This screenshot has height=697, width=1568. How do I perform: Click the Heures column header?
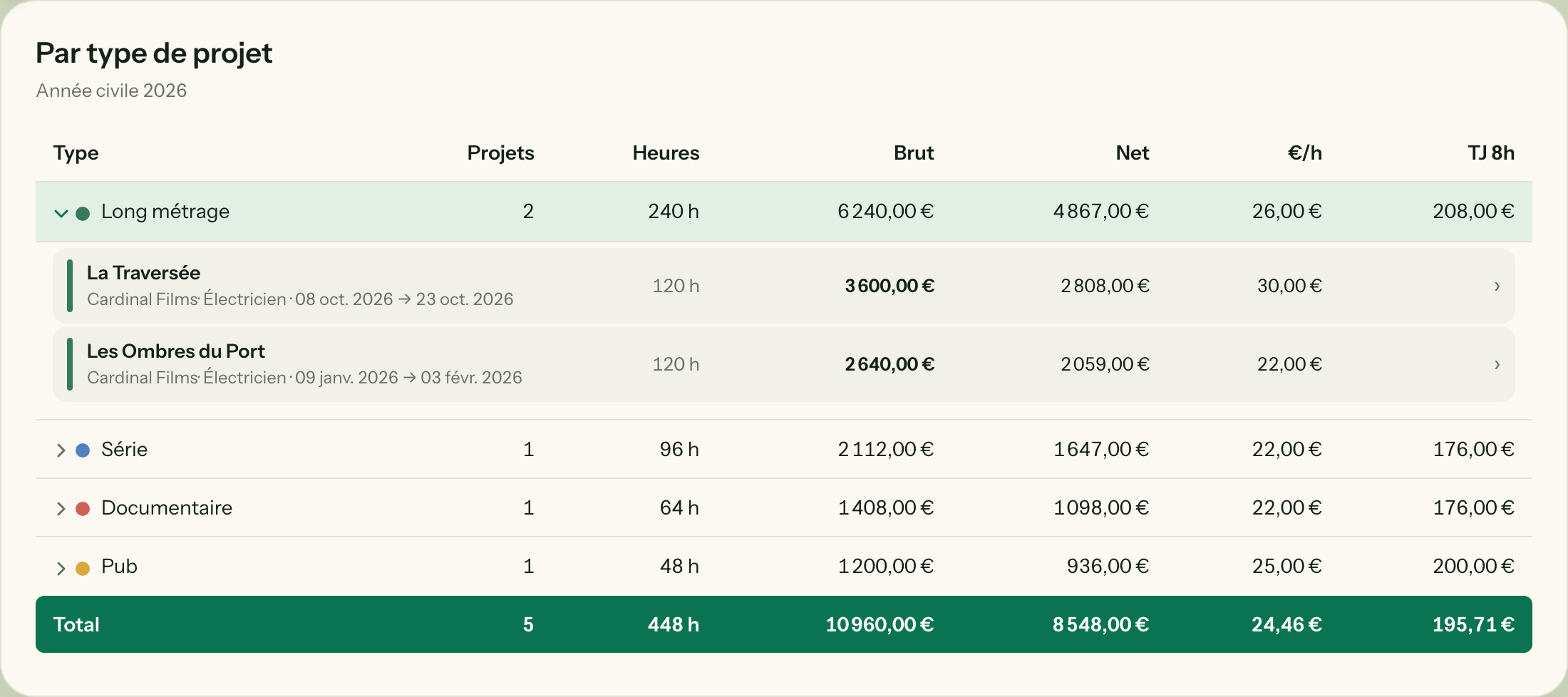pos(666,153)
